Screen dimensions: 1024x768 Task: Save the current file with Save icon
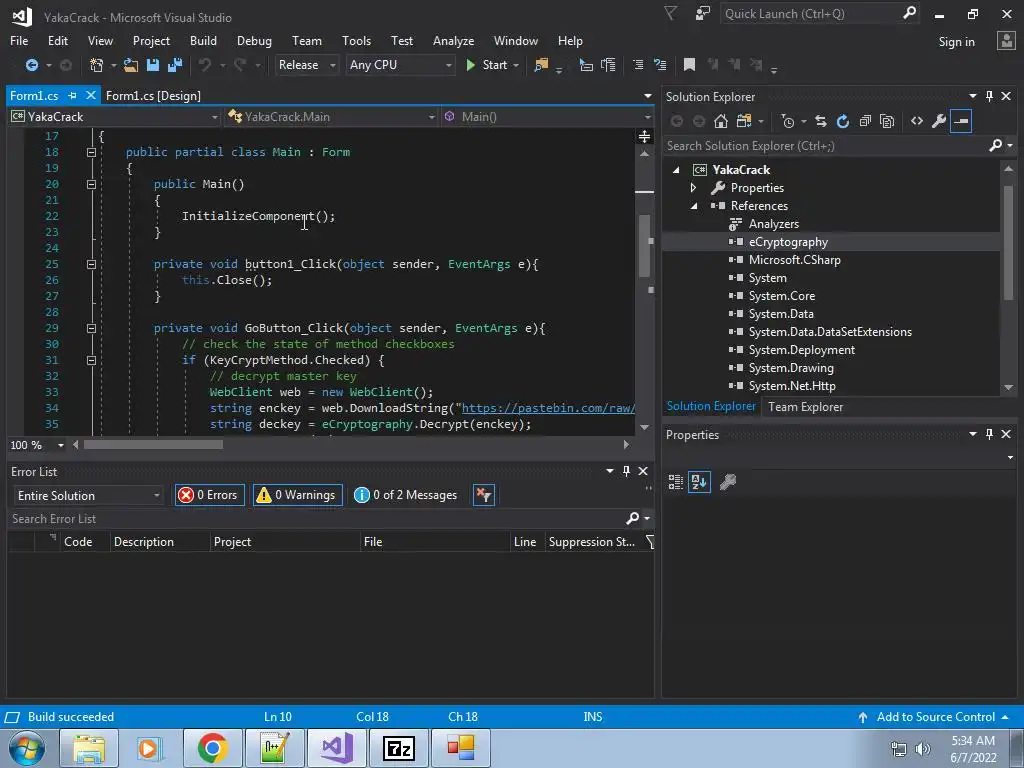(153, 65)
